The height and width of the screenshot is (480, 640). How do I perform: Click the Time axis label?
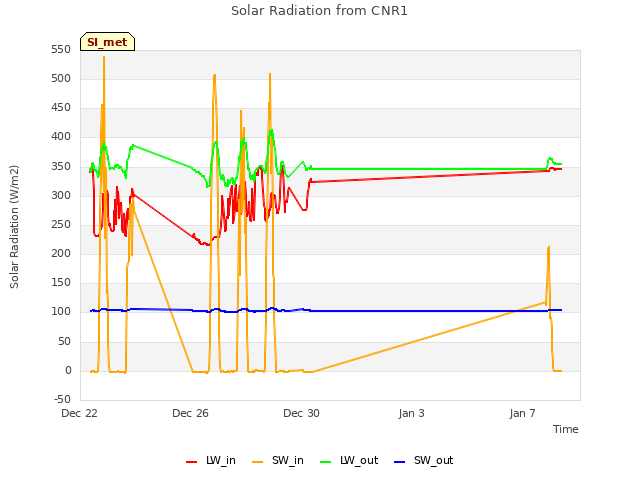coord(566,429)
